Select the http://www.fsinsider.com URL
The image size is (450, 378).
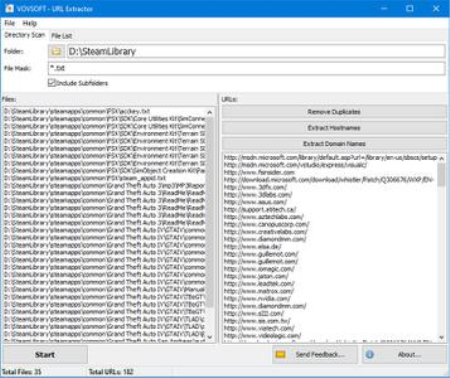tap(259, 172)
